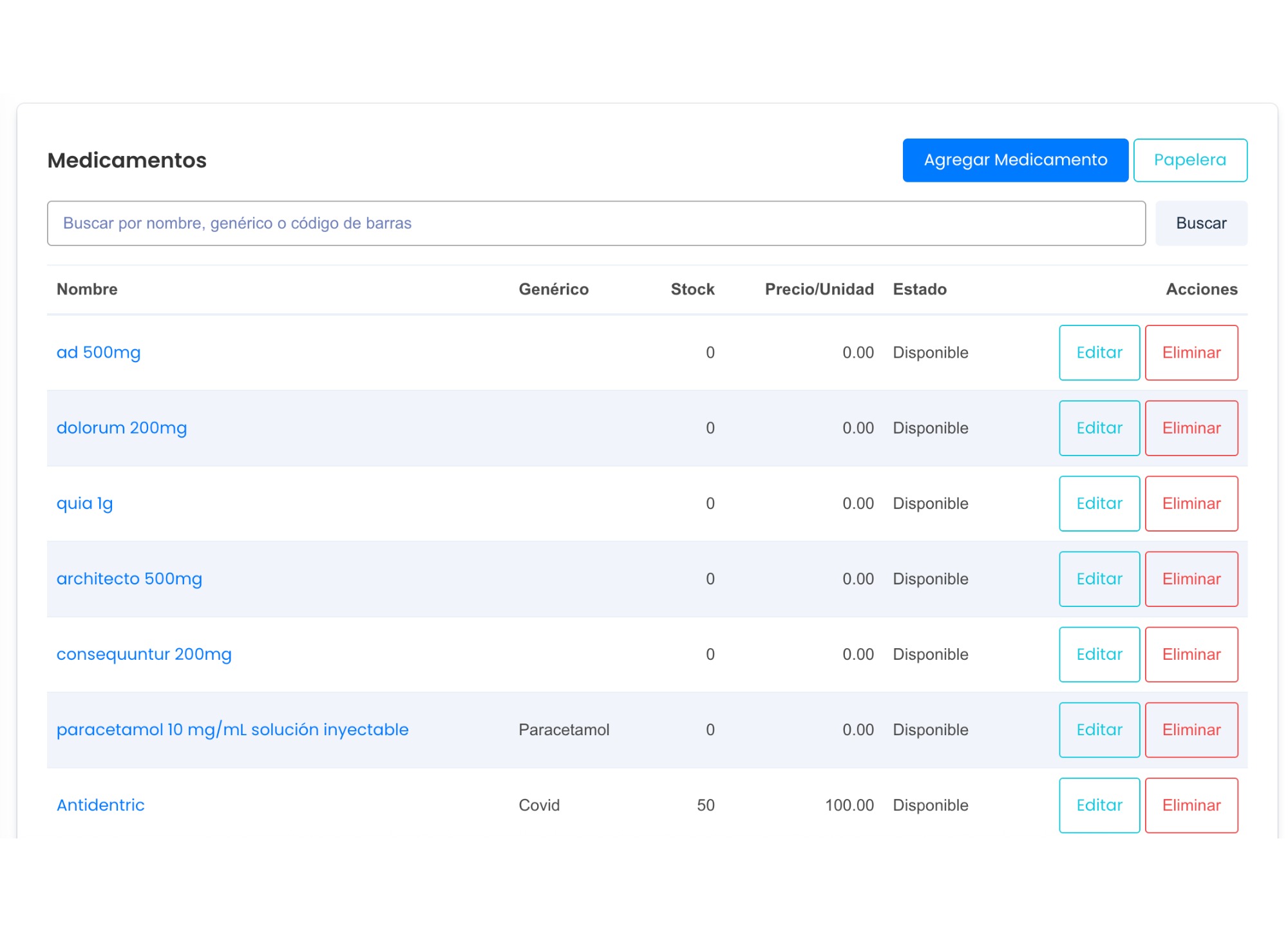The width and height of the screenshot is (1288, 933).
Task: Open the architecto 500mg link
Action: pos(129,579)
